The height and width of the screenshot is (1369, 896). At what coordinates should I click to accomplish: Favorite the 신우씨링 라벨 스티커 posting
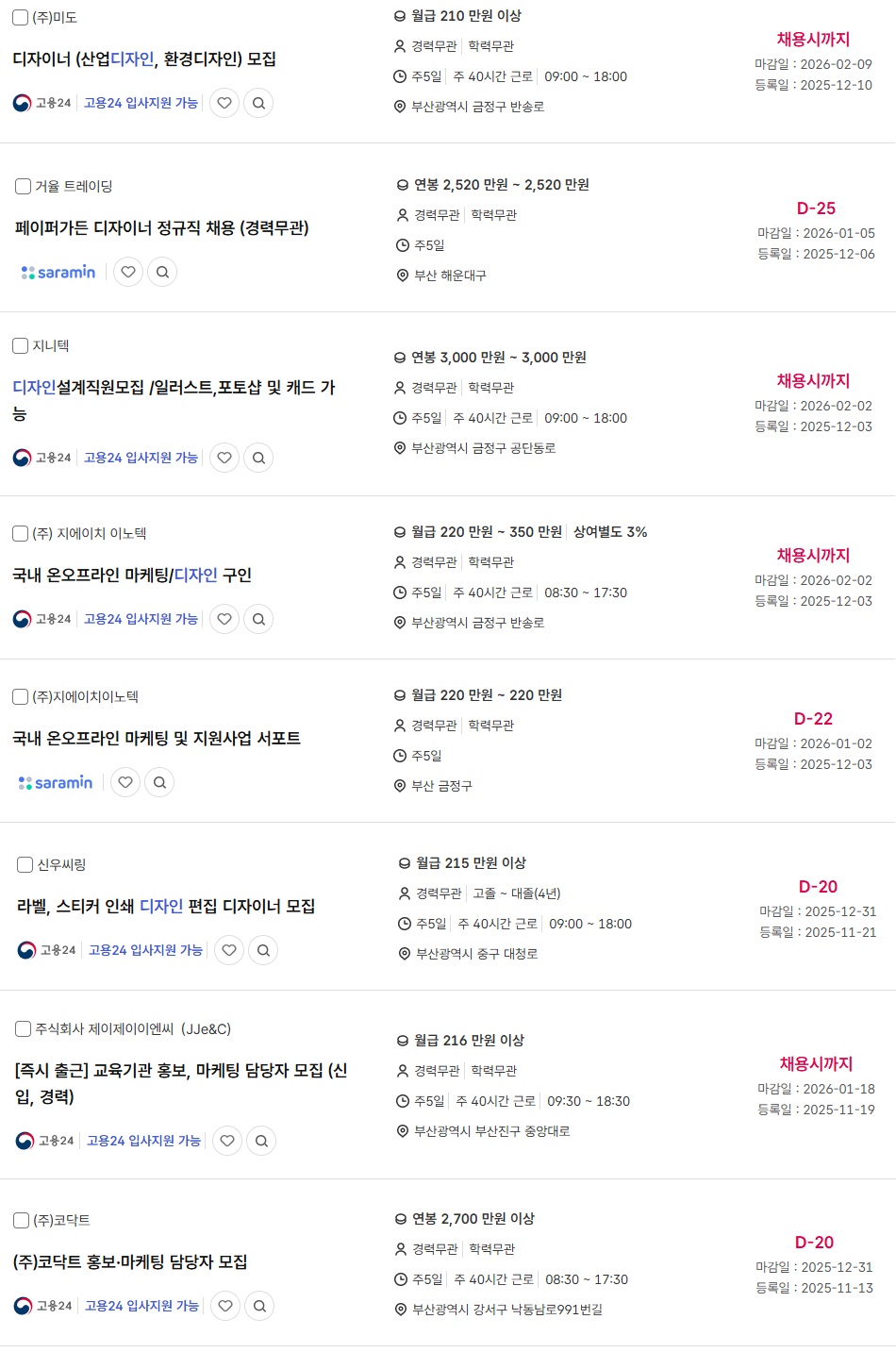pyautogui.click(x=229, y=950)
